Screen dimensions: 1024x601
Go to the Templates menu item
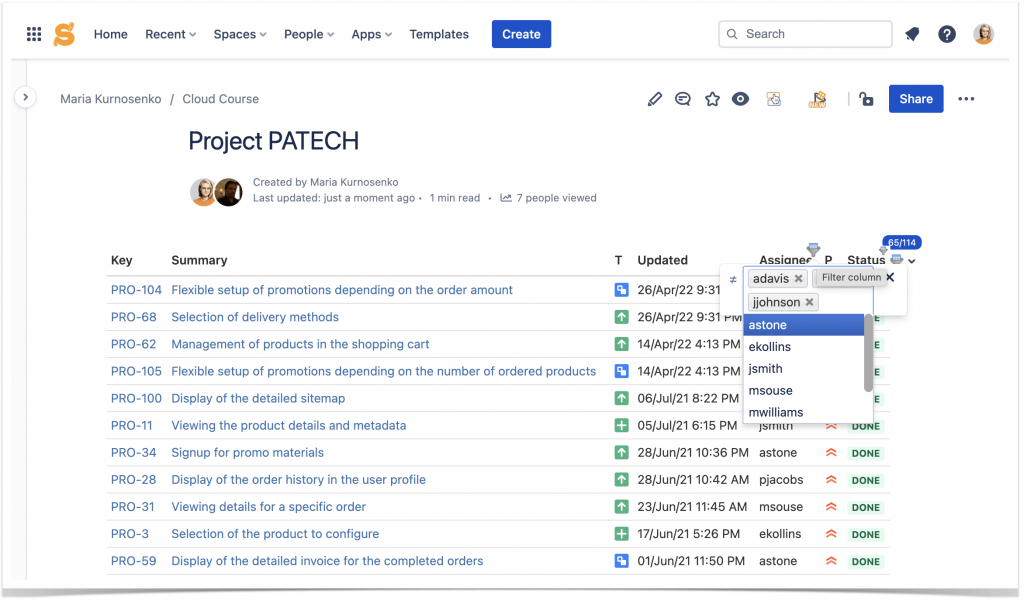point(438,33)
